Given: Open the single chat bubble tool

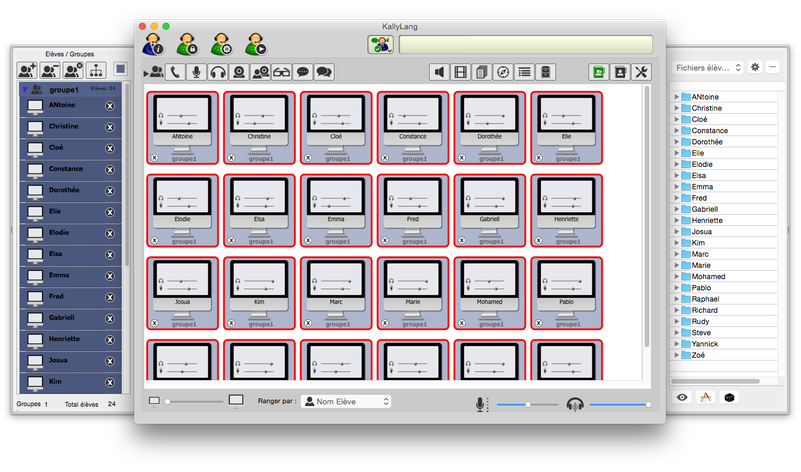Looking at the screenshot, I should pos(303,72).
